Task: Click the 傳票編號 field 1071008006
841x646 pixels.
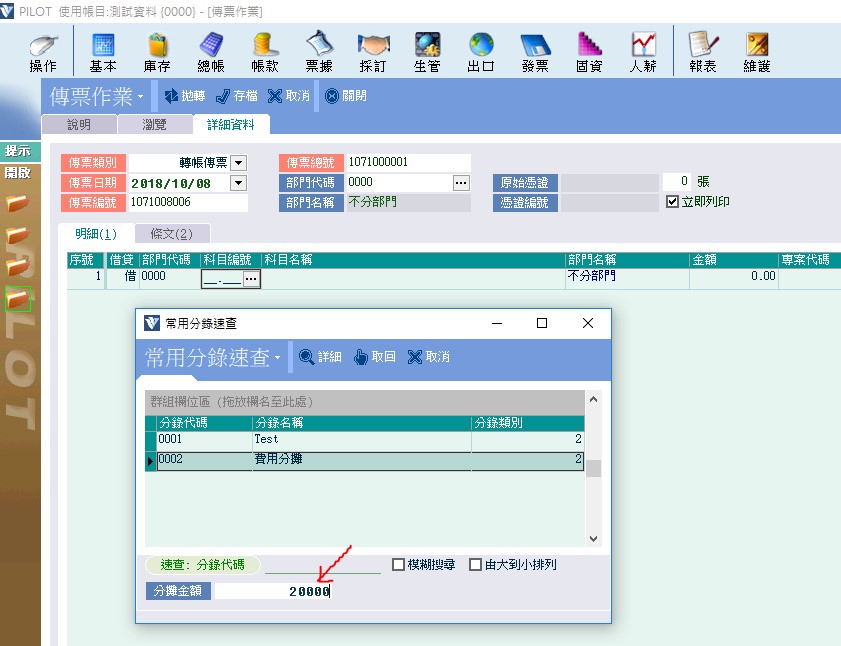Action: (x=188, y=202)
